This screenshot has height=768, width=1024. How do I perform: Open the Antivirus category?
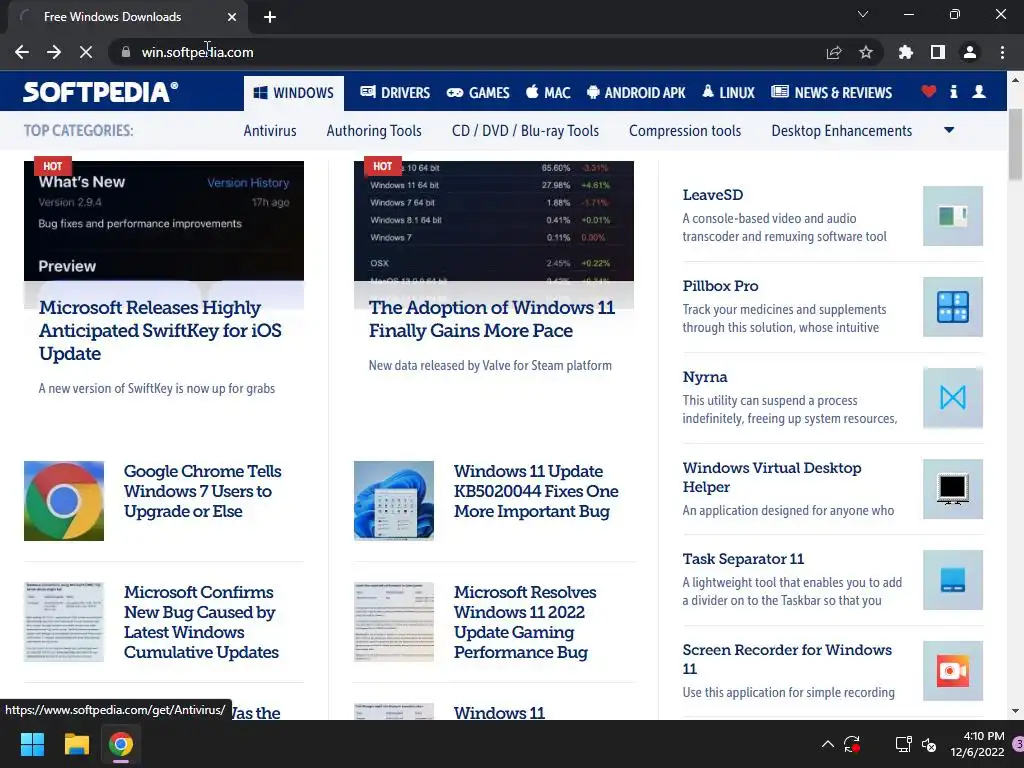coord(270,131)
